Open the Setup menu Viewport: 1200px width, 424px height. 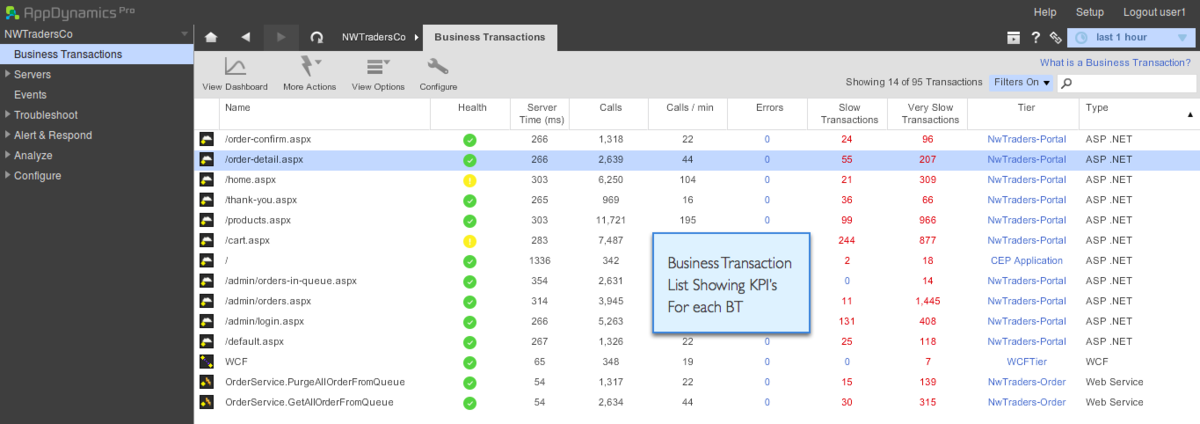(x=1090, y=12)
